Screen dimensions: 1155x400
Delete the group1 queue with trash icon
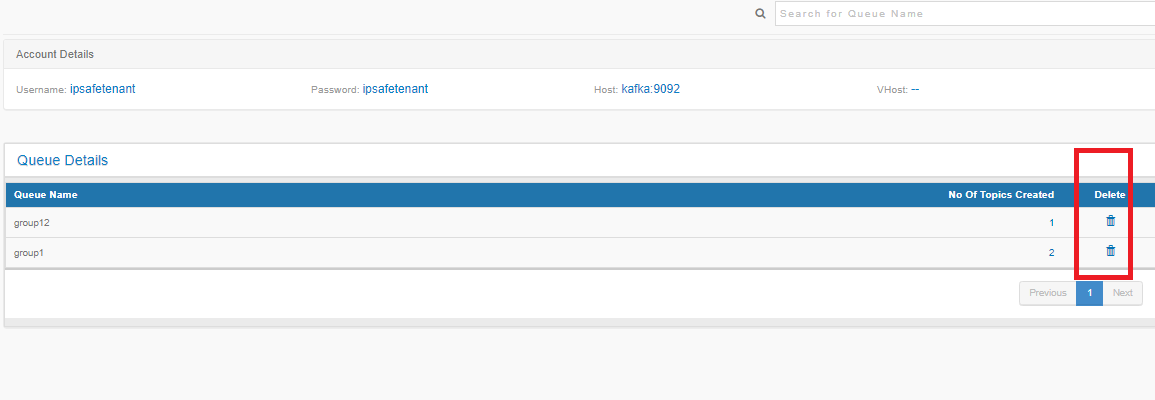click(x=1111, y=250)
